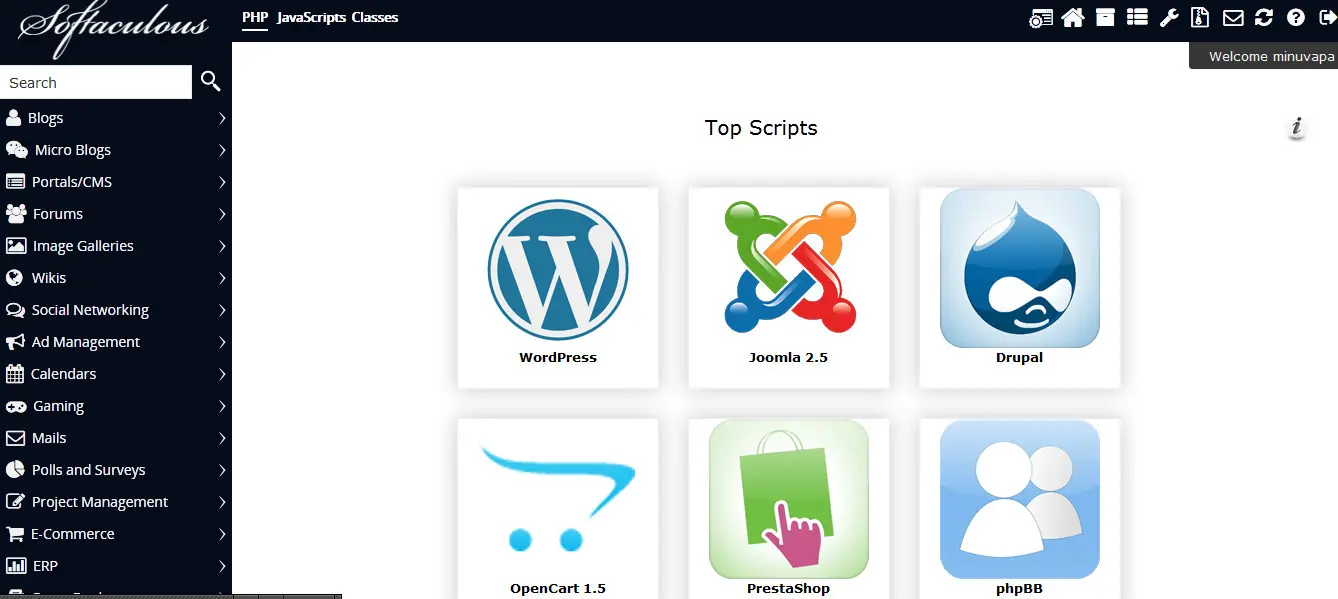Image resolution: width=1338 pixels, height=599 pixels.
Task: Click the Welcome minuvapa text
Action: [1271, 56]
